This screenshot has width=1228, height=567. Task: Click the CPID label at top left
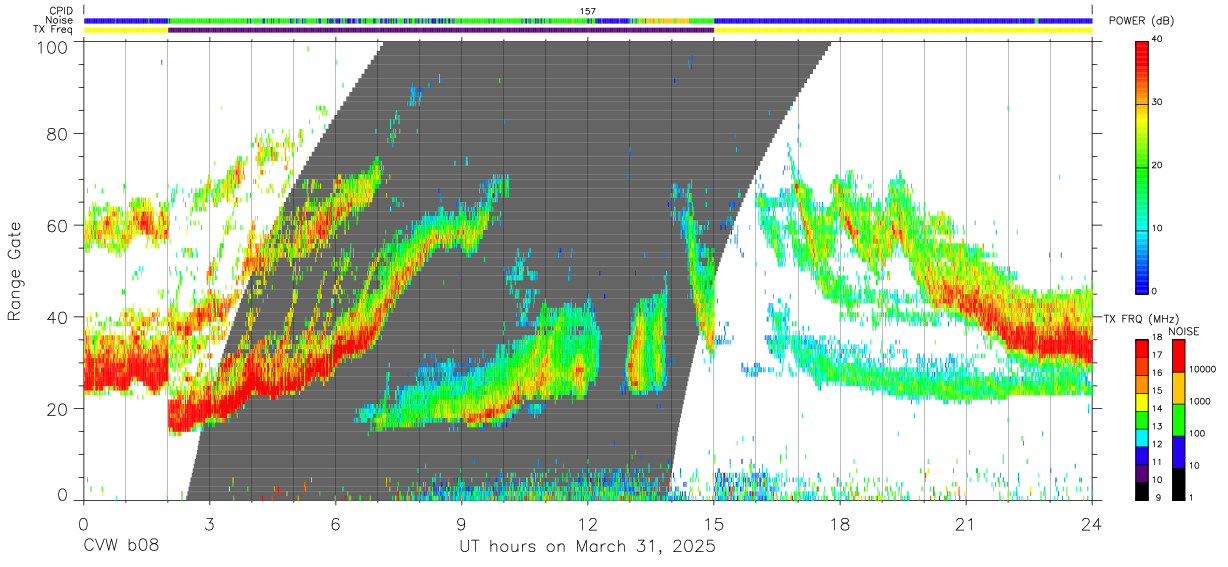click(60, 11)
